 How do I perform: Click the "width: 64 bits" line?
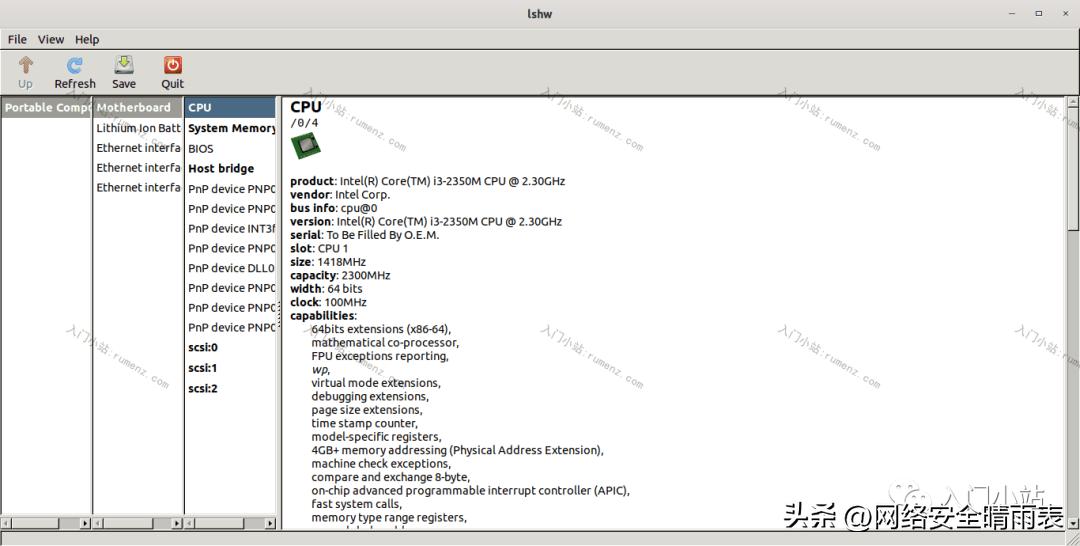click(326, 288)
